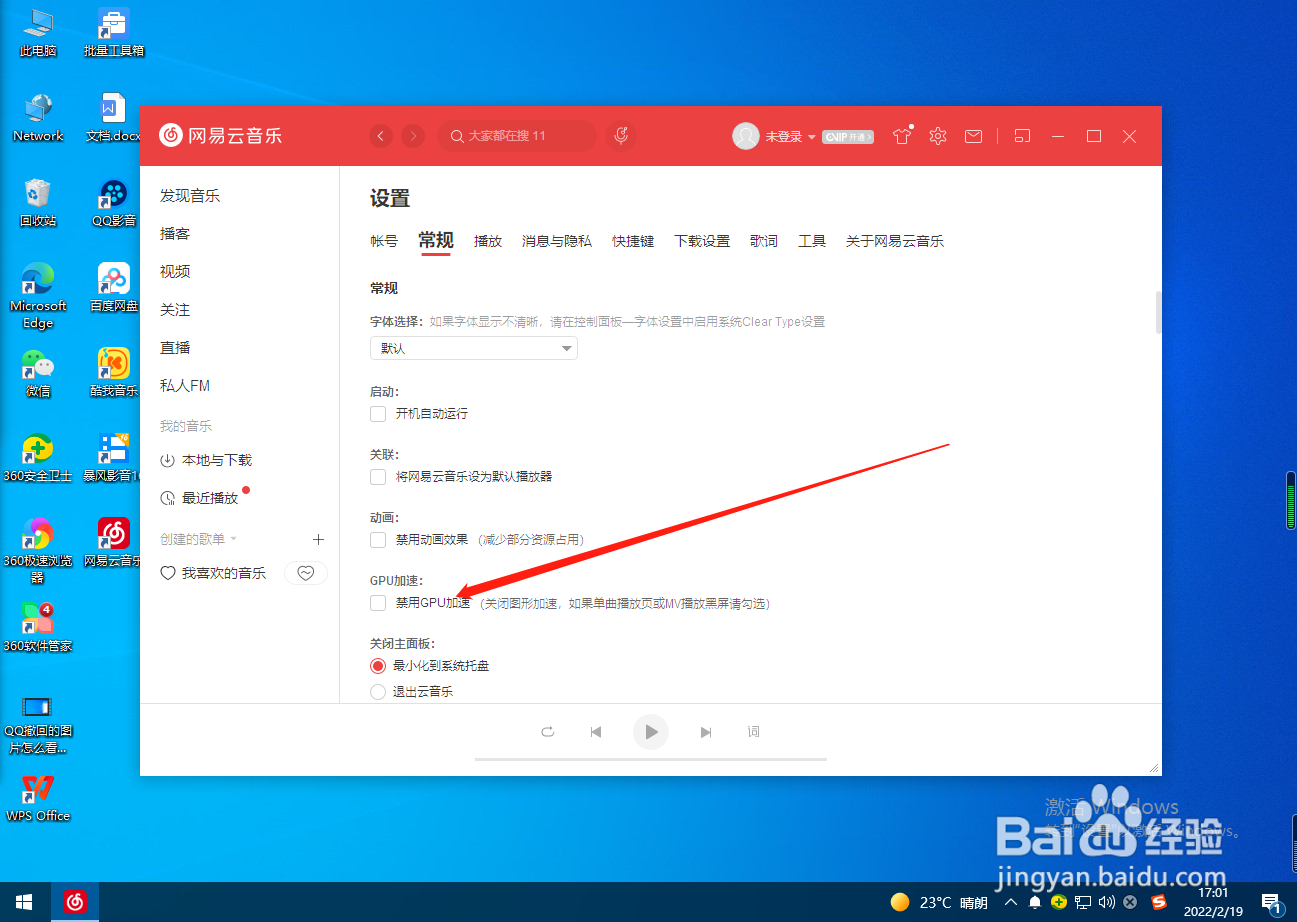Viewport: 1297px width, 922px height.
Task: Open the 字体选择 默认 dropdown
Action: coord(474,348)
